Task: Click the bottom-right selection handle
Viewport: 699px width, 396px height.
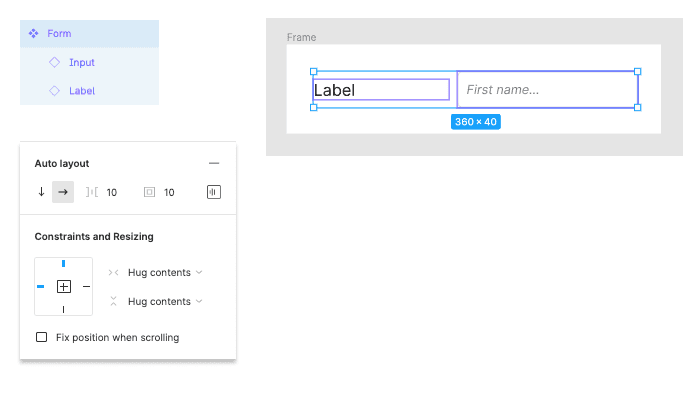Action: tap(637, 107)
